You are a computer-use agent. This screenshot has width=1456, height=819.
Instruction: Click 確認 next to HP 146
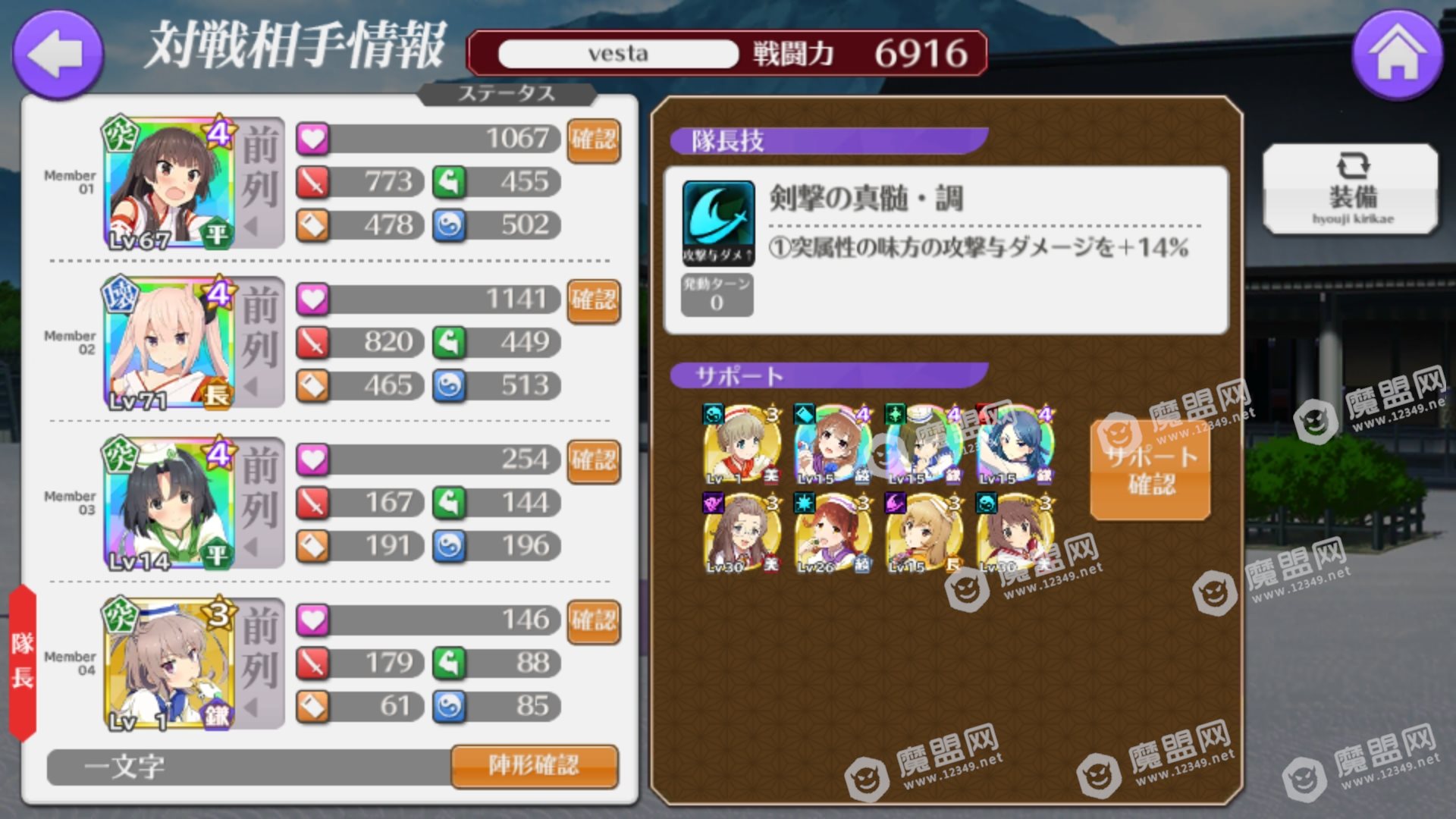pos(594,621)
